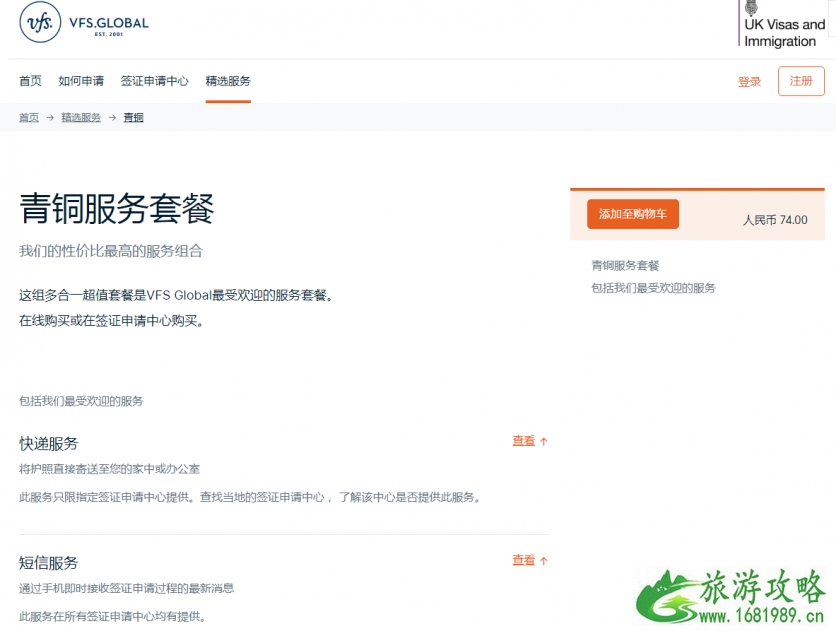The image size is (836, 631).
Task: Click the 短信服务 section title
Action: click(x=49, y=563)
